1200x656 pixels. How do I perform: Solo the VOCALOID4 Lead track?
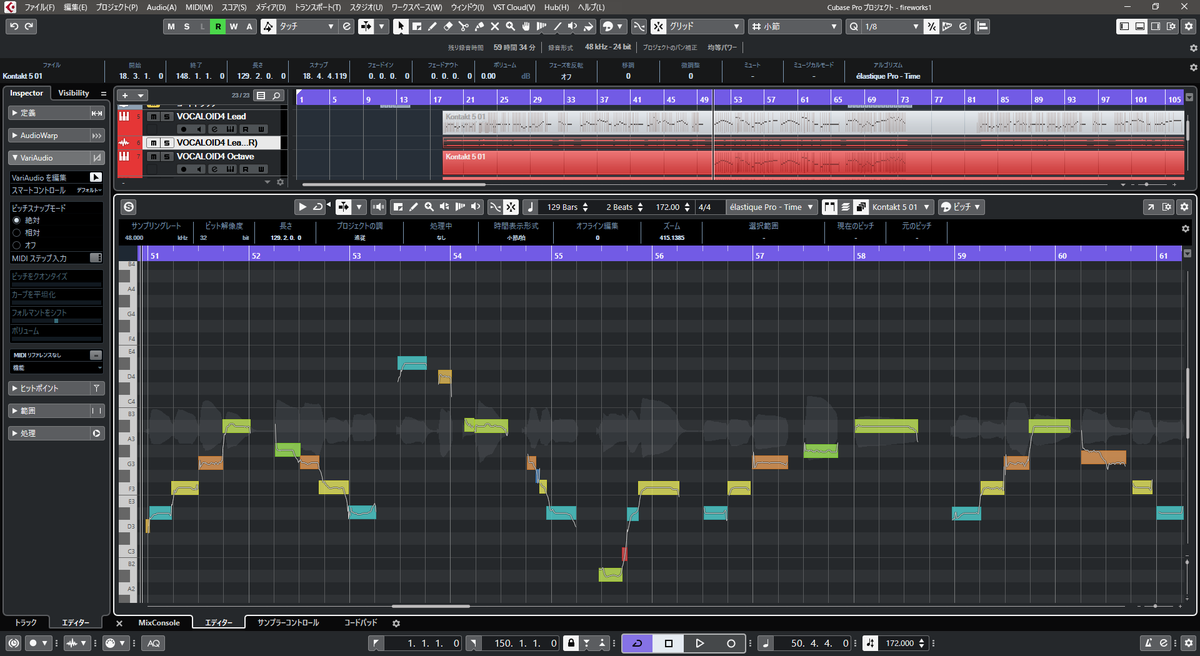166,117
